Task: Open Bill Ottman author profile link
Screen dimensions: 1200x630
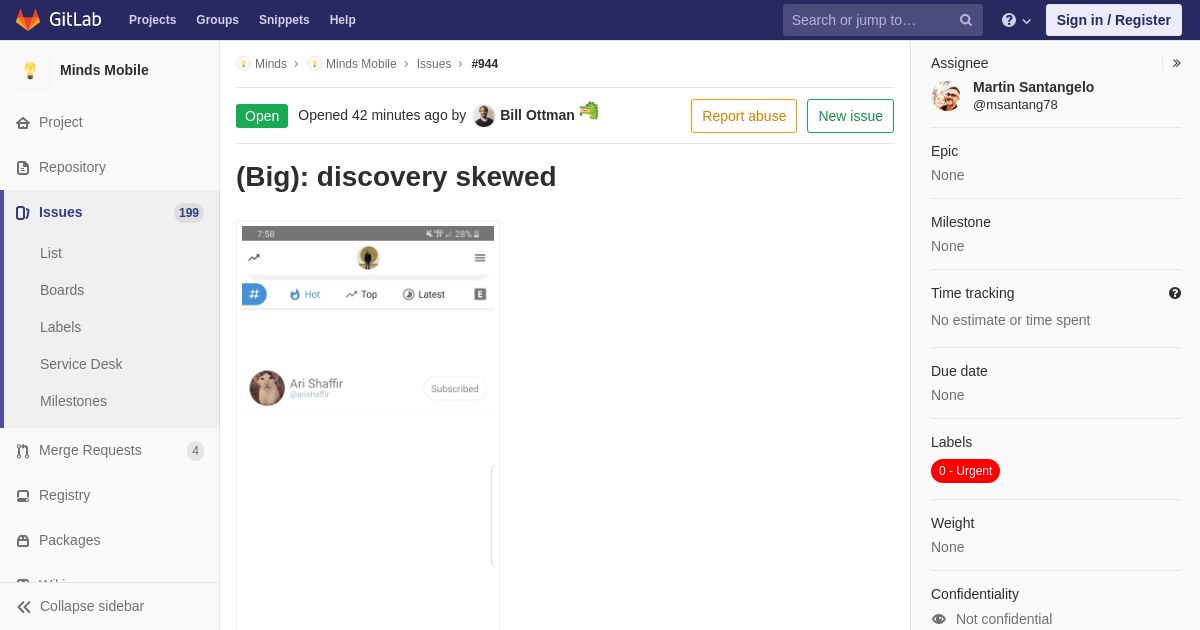Action: pos(537,115)
